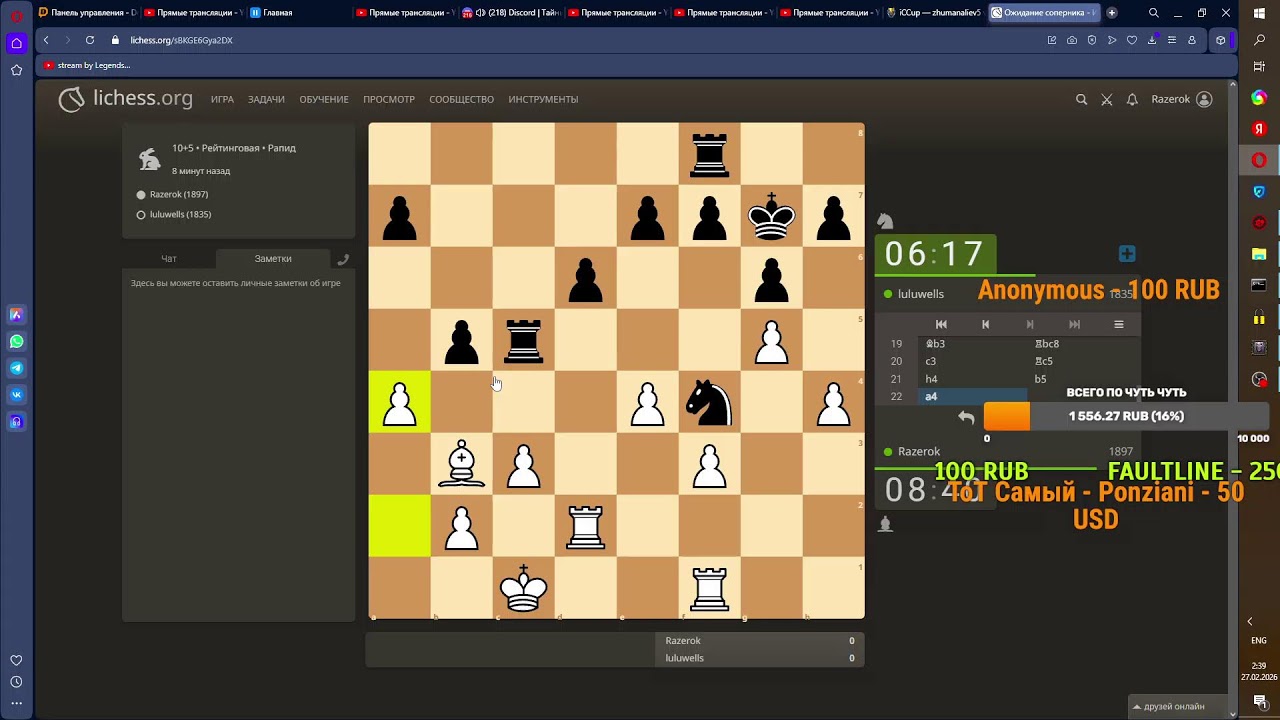Viewport: 1280px width, 720px height.
Task: Open the ОБУЧЕНИЕ menu
Action: tap(324, 99)
